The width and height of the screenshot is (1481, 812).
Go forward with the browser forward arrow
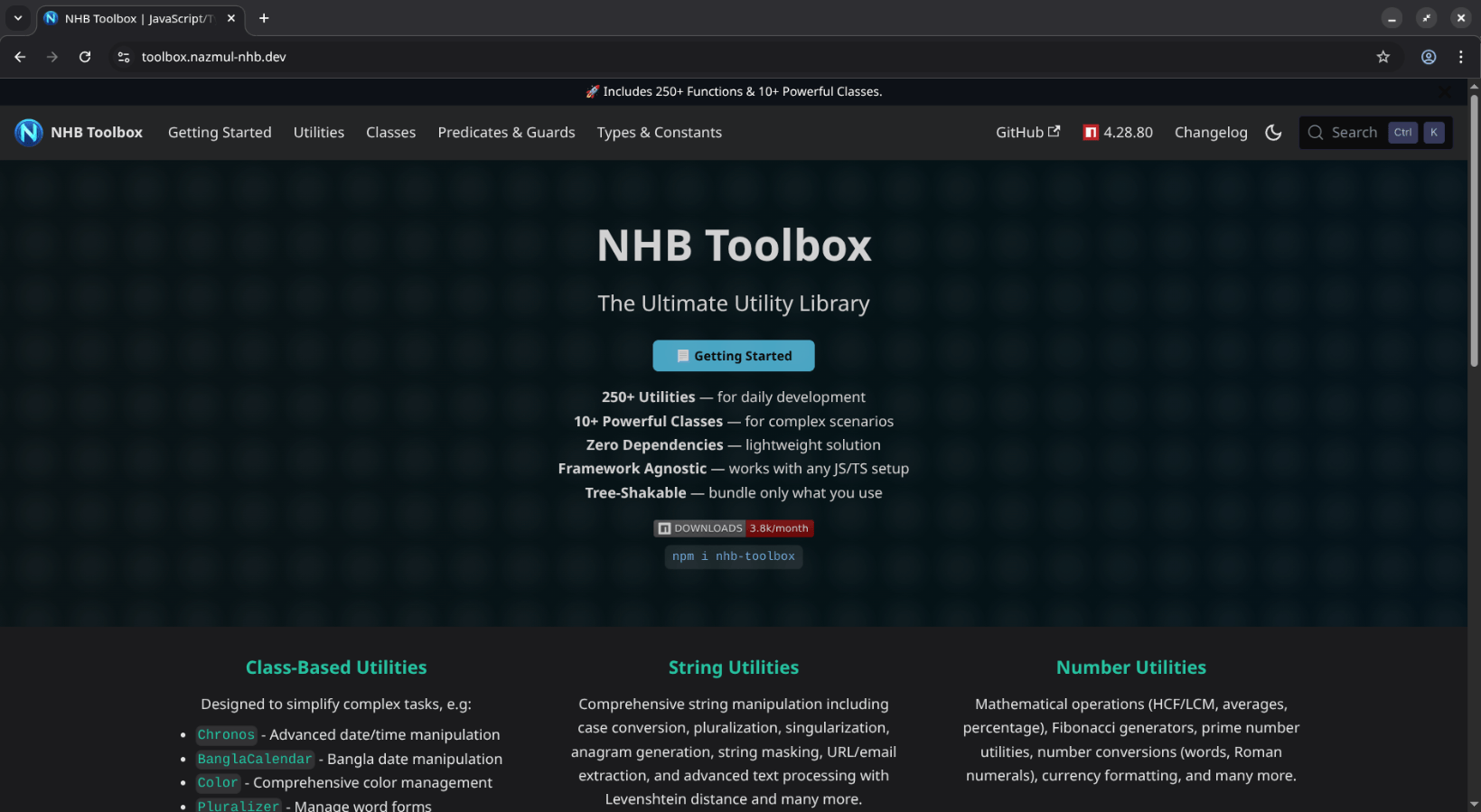click(x=52, y=57)
